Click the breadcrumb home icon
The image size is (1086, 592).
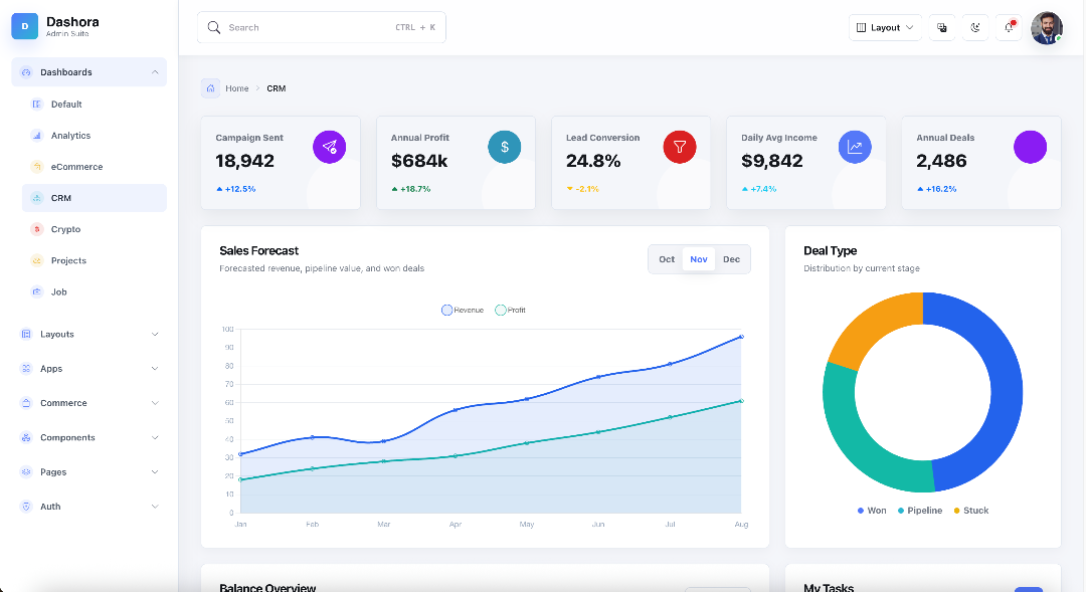pyautogui.click(x=211, y=88)
